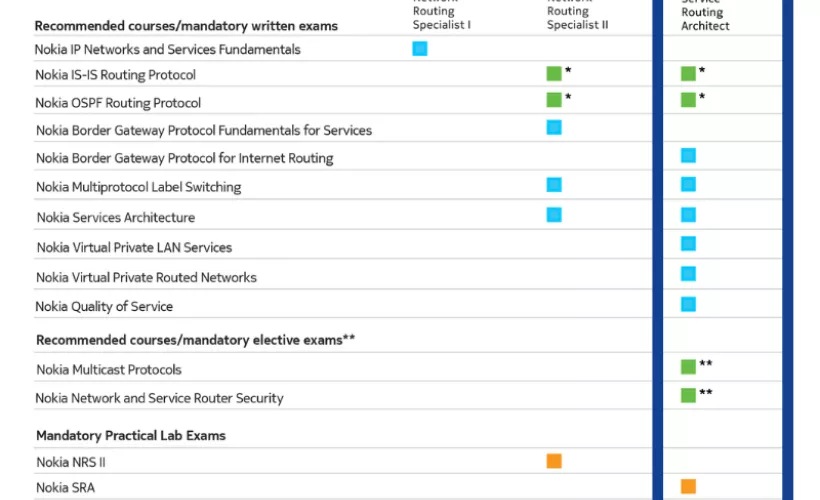Select 'Nokia Services Architecture' text
Image resolution: width=820 pixels, height=500 pixels.
[116, 217]
